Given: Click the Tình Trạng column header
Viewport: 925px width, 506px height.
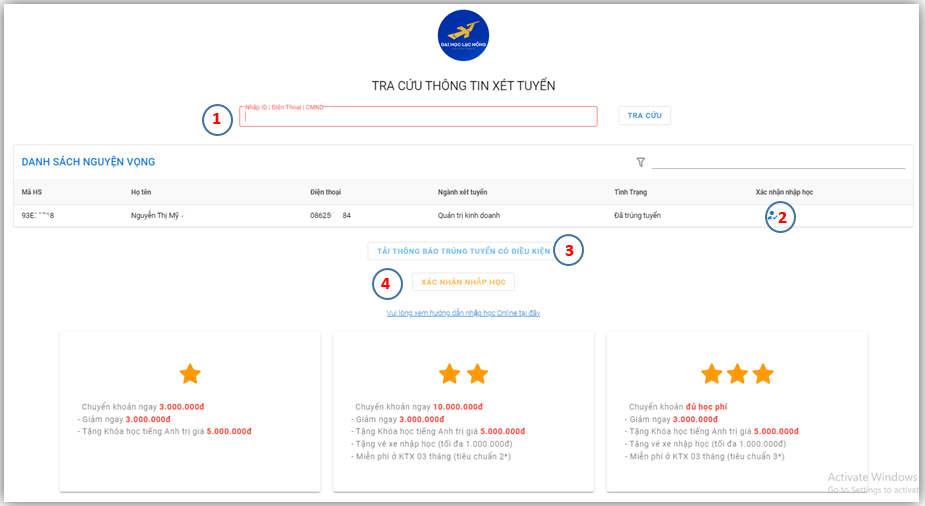Looking at the screenshot, I should coord(632,192).
